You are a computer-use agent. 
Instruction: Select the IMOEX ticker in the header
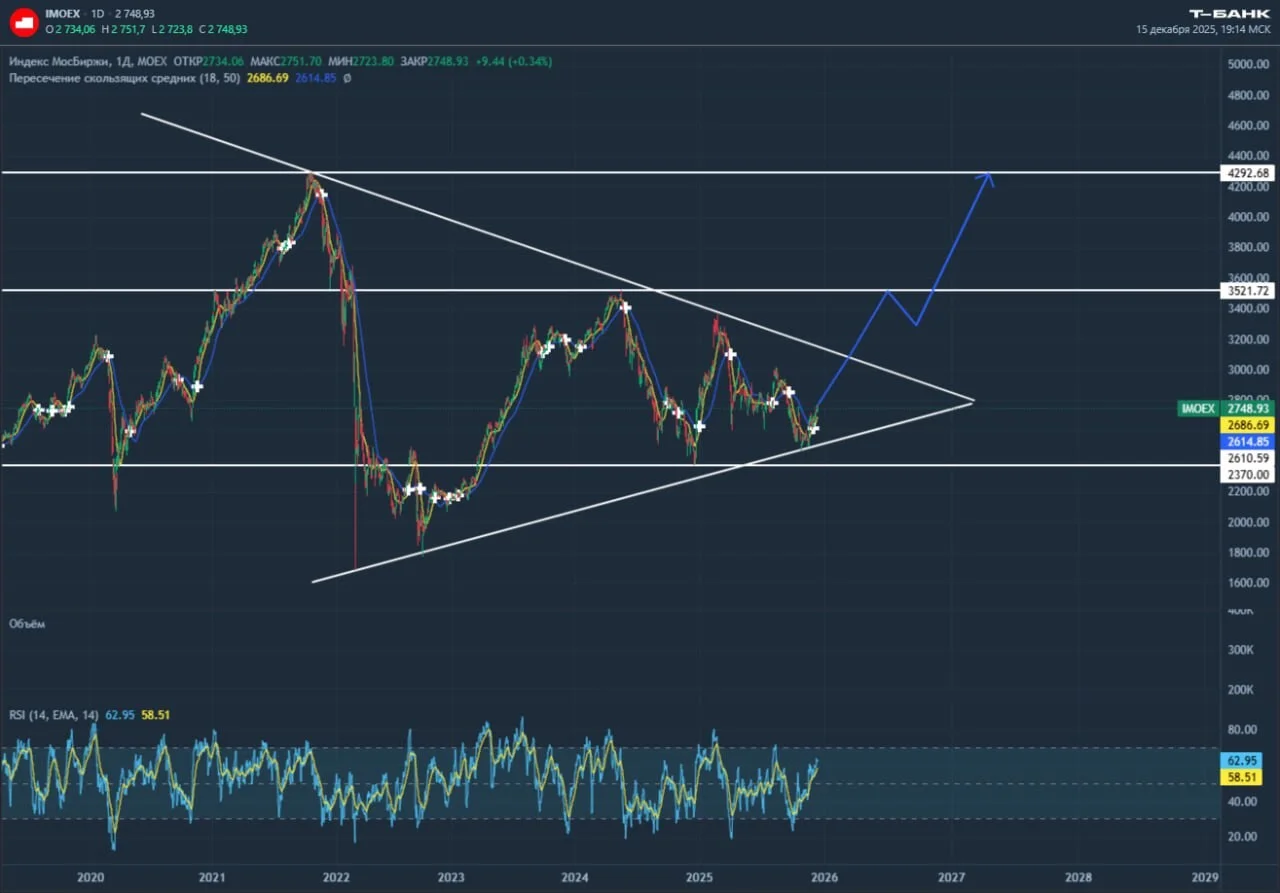(62, 15)
